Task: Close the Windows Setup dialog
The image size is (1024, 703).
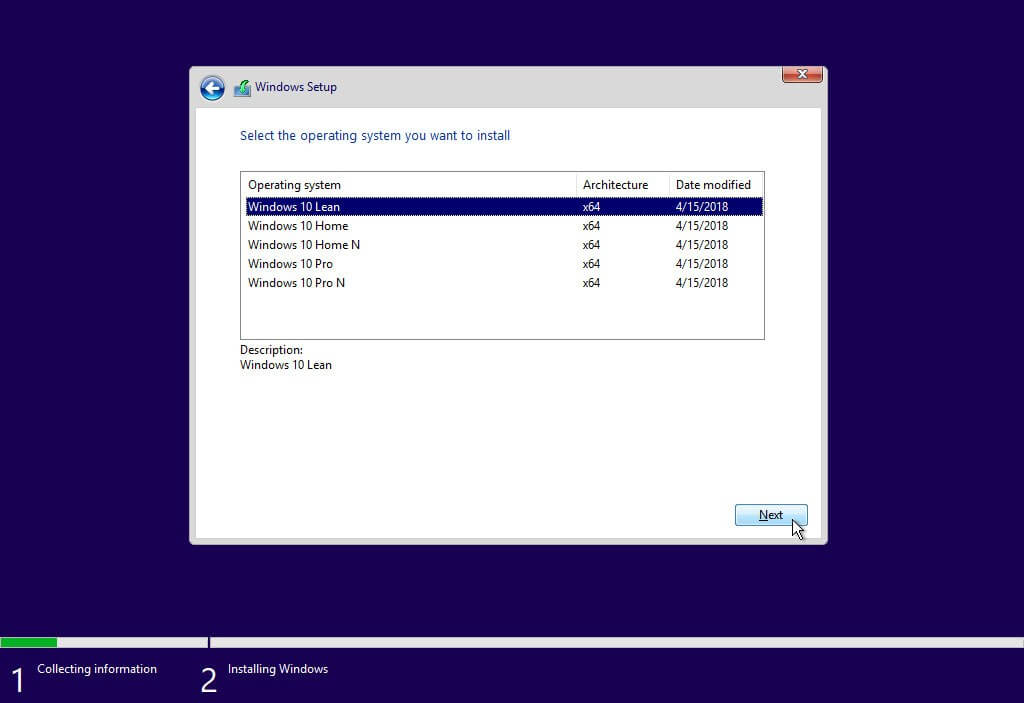Action: [802, 74]
